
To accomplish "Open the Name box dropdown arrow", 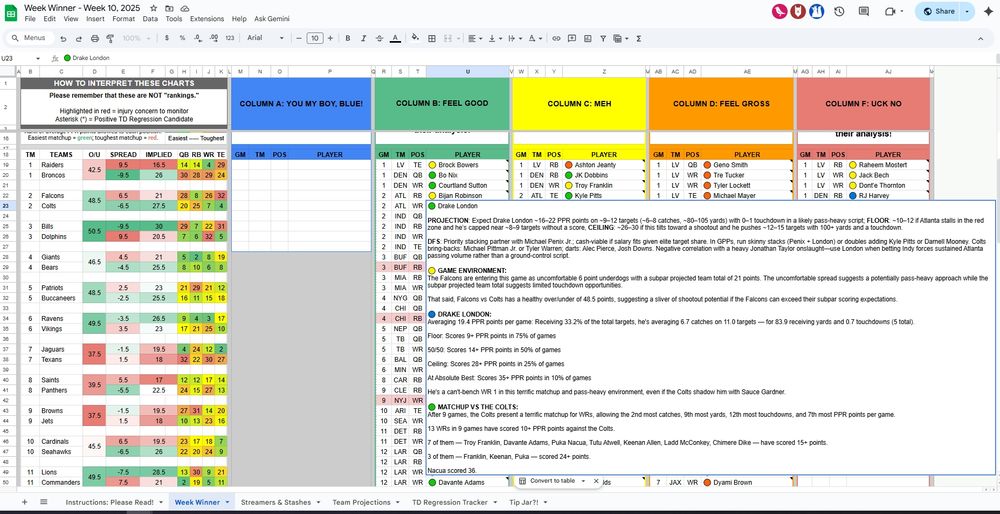I will coord(40,58).
